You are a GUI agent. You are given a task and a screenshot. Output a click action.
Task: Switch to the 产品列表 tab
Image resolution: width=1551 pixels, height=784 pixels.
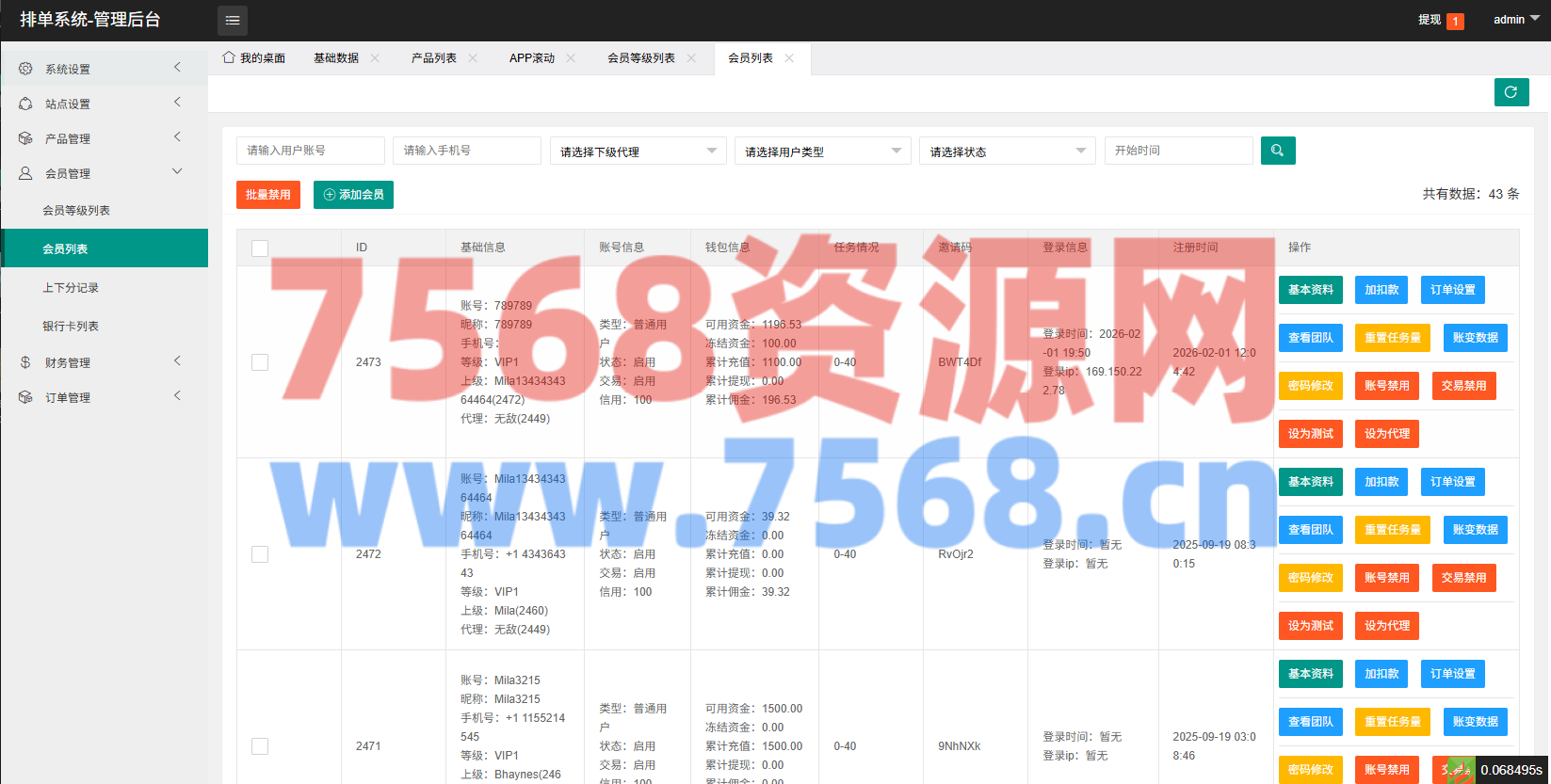[433, 58]
